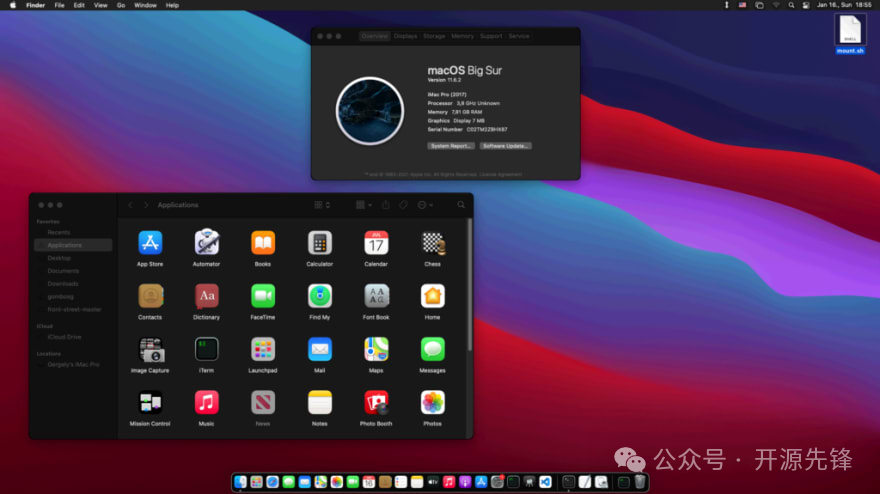Switch to the Storage tab
Screen dimensions: 880x494
(x=434, y=36)
